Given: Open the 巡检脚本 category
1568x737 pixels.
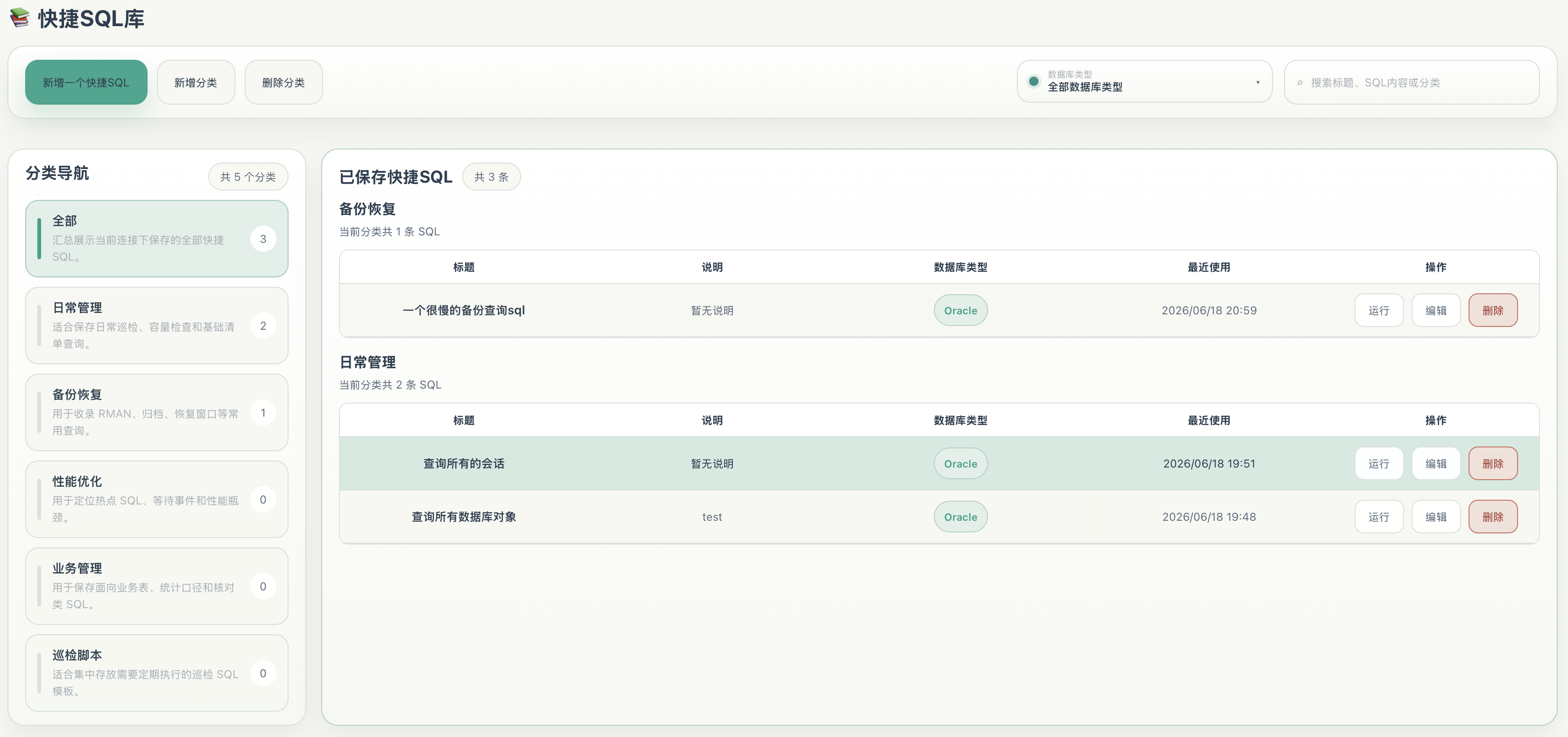Looking at the screenshot, I should [x=156, y=673].
